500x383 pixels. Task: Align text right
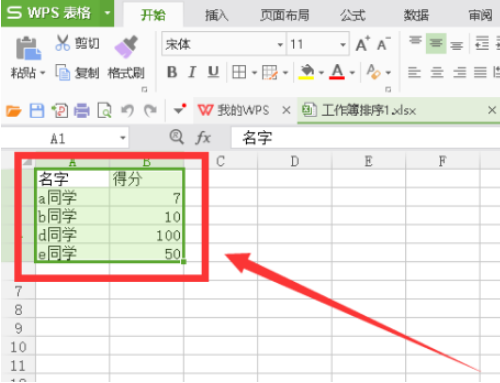[x=459, y=72]
